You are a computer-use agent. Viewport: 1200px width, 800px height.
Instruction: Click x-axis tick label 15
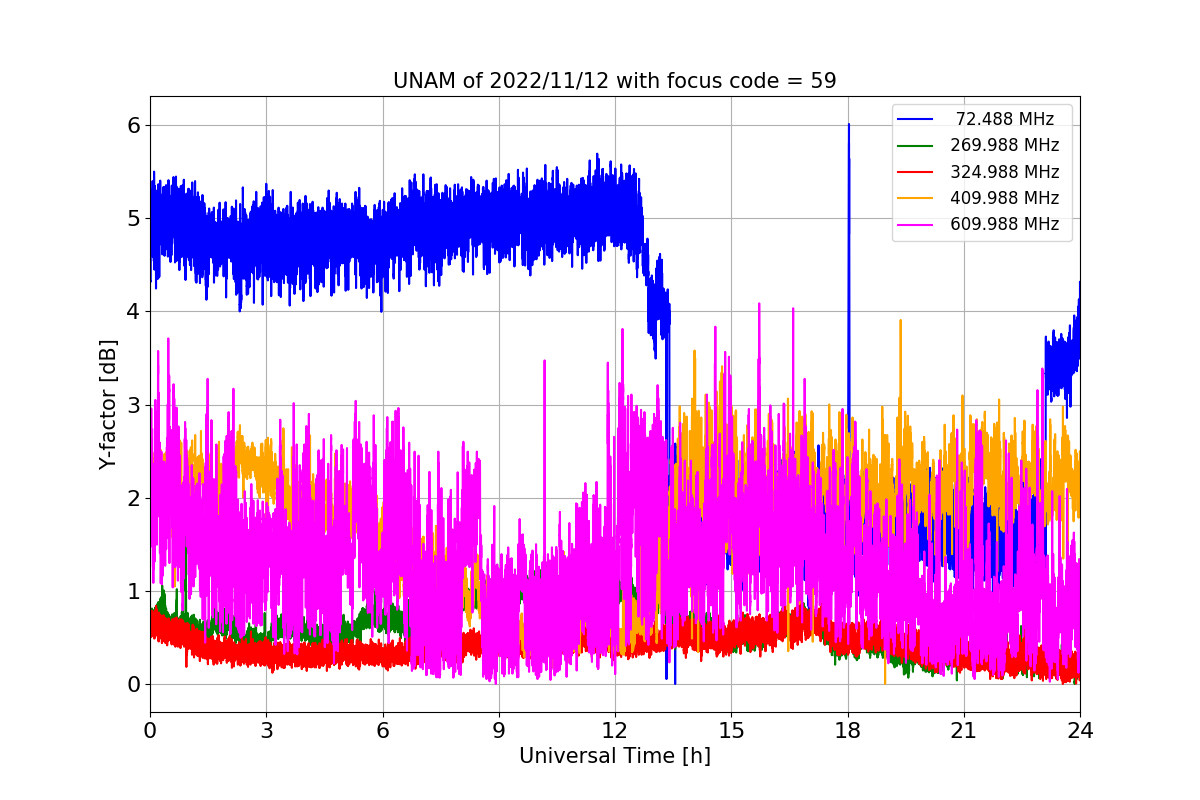(x=731, y=731)
